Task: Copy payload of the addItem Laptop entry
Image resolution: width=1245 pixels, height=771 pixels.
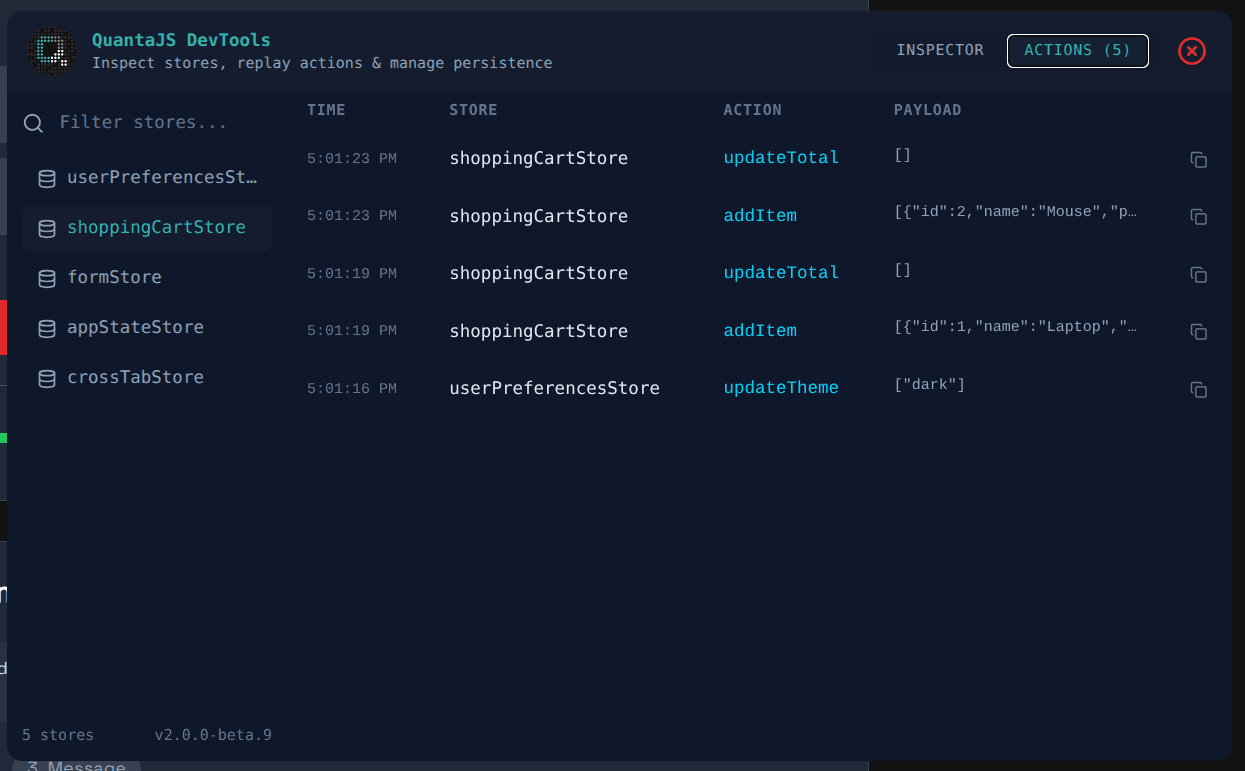Action: [x=1198, y=331]
